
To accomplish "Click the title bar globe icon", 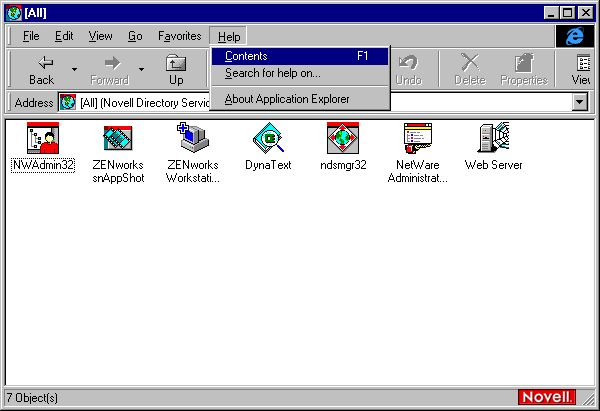I will (x=14, y=13).
